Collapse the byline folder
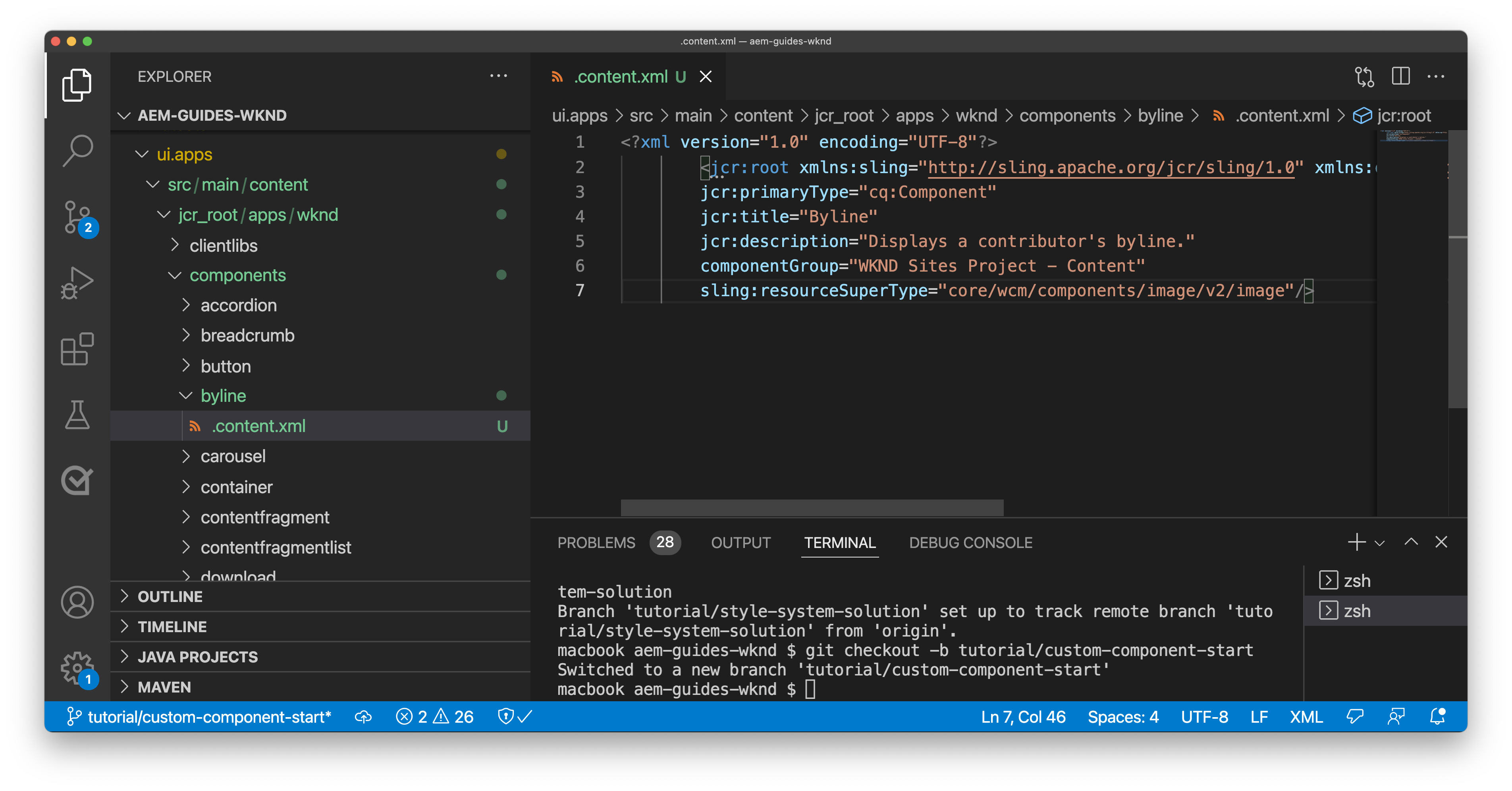The image size is (1512, 791). pyautogui.click(x=223, y=396)
